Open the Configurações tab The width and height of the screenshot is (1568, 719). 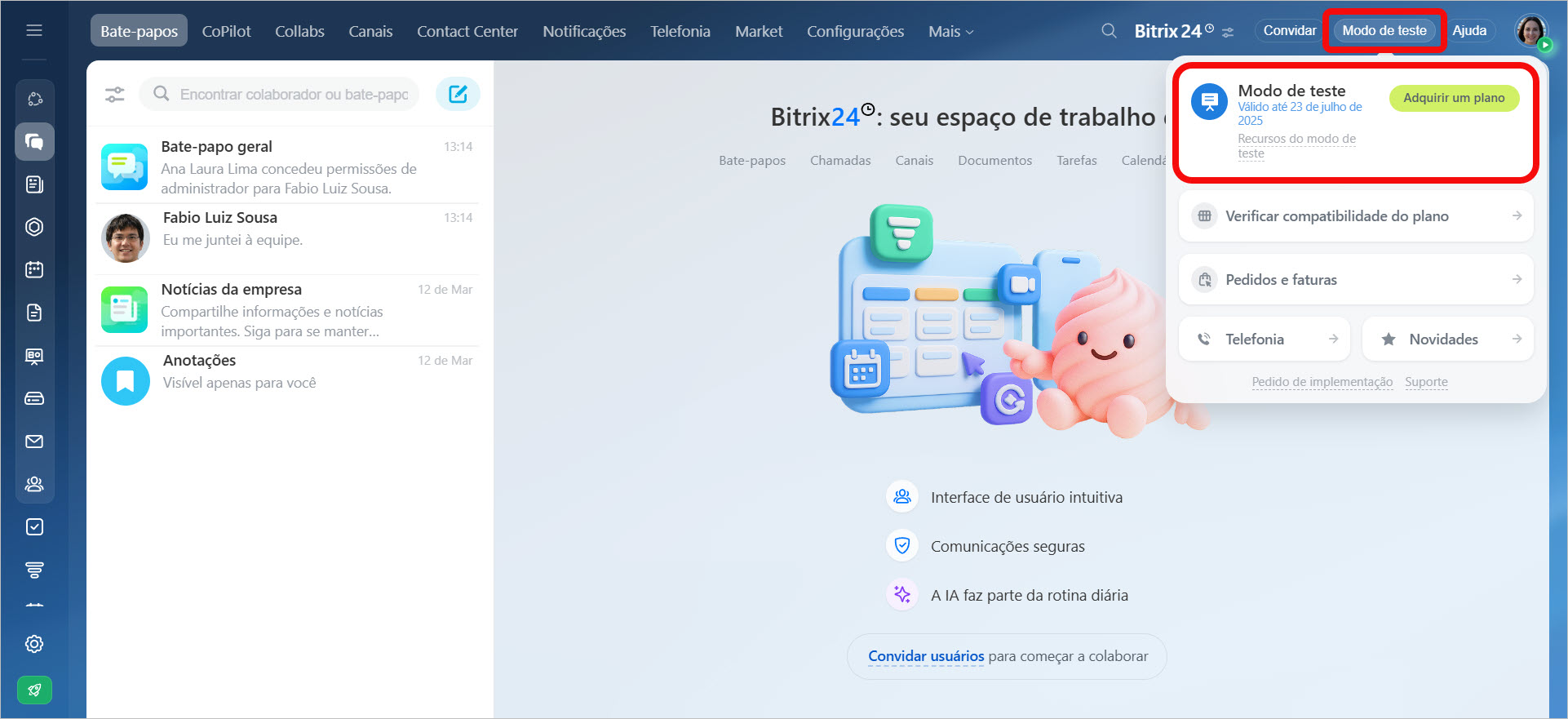point(855,31)
